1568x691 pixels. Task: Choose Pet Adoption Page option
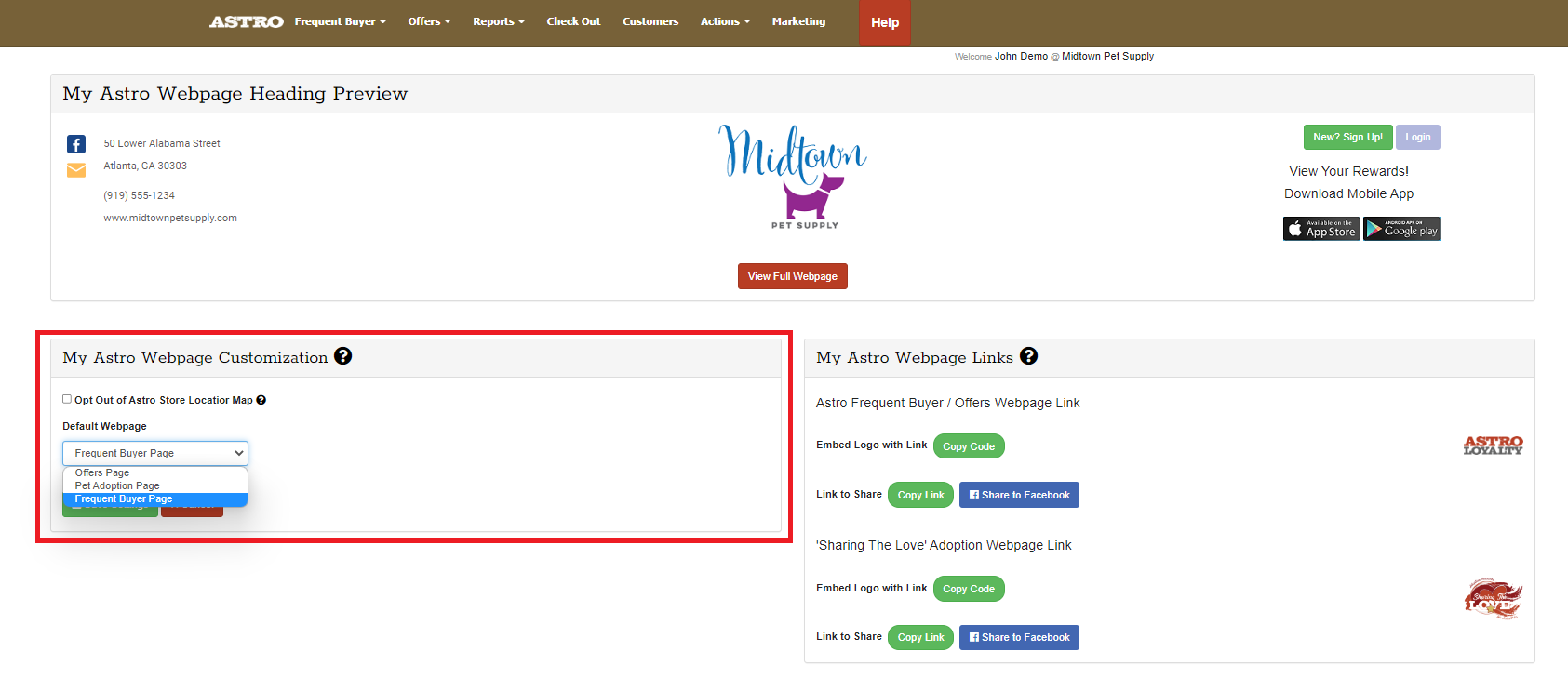tap(117, 485)
